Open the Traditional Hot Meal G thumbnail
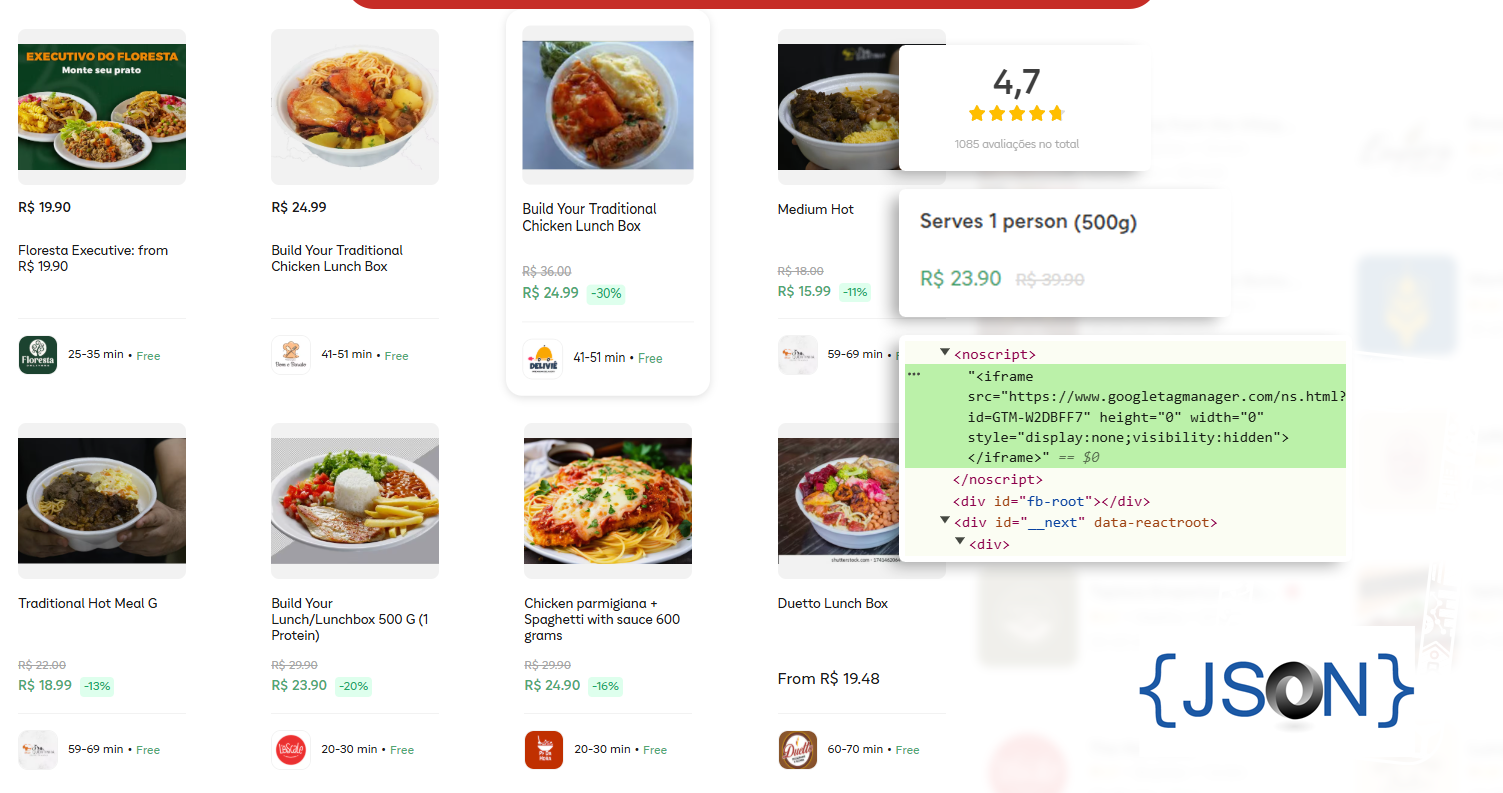1503x793 pixels. [x=101, y=500]
